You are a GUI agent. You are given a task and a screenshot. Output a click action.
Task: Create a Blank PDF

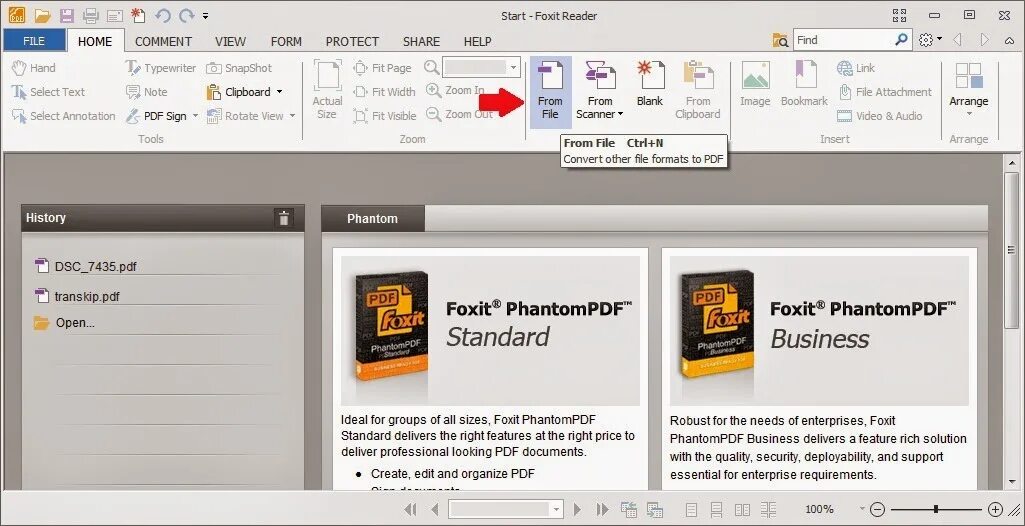pyautogui.click(x=650, y=85)
